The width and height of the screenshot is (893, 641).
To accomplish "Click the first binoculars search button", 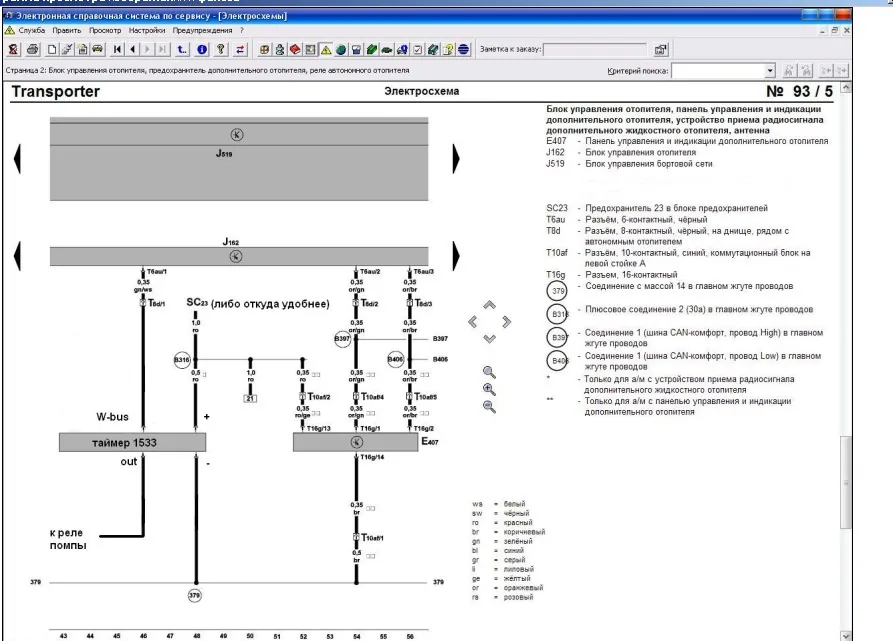I will click(789, 71).
